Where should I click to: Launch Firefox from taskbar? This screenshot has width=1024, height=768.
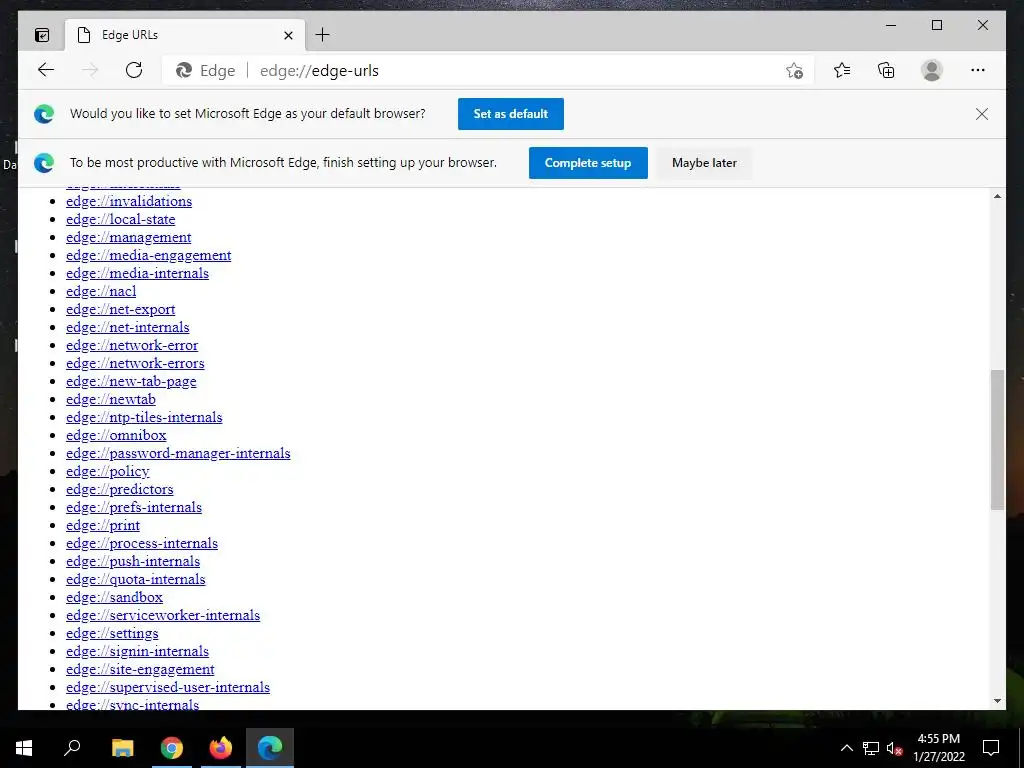[x=221, y=748]
